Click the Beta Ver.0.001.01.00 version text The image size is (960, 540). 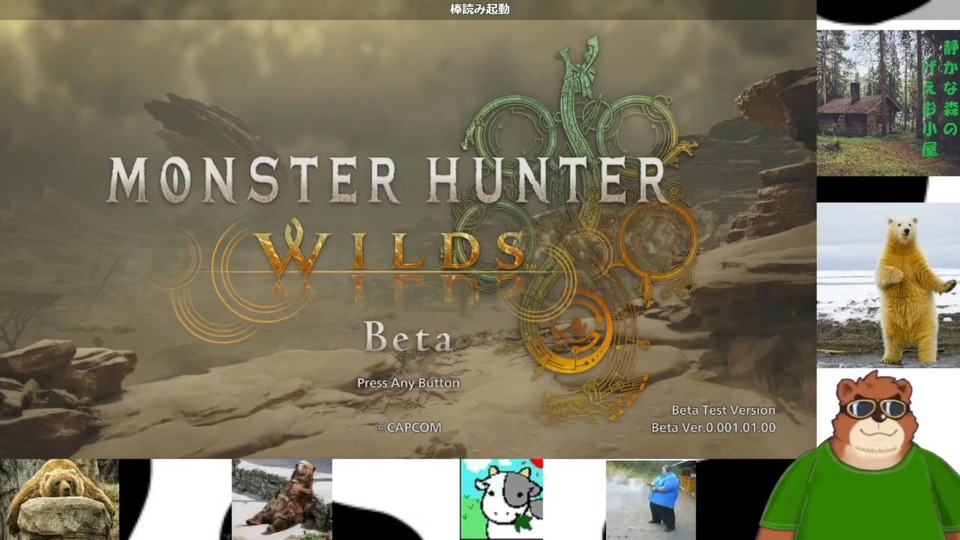(713, 428)
